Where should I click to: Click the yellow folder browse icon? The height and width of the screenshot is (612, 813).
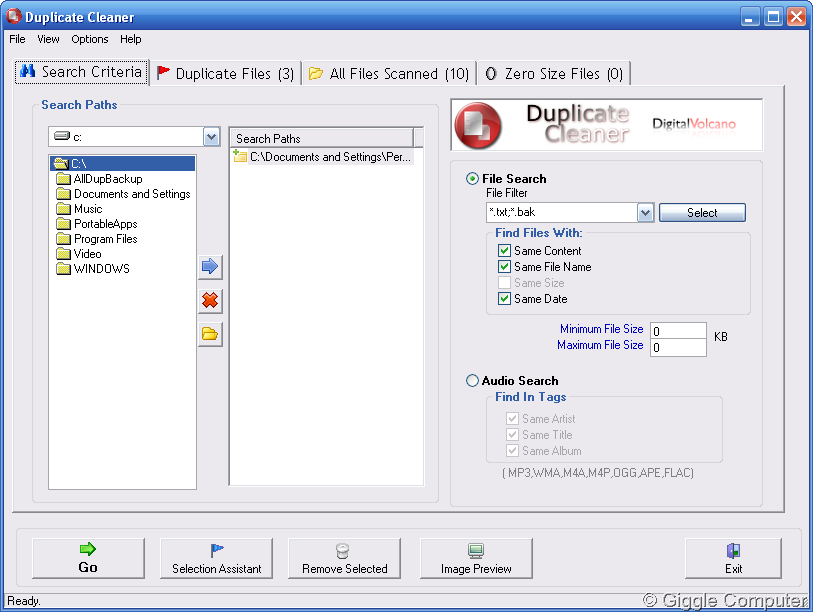coord(210,334)
